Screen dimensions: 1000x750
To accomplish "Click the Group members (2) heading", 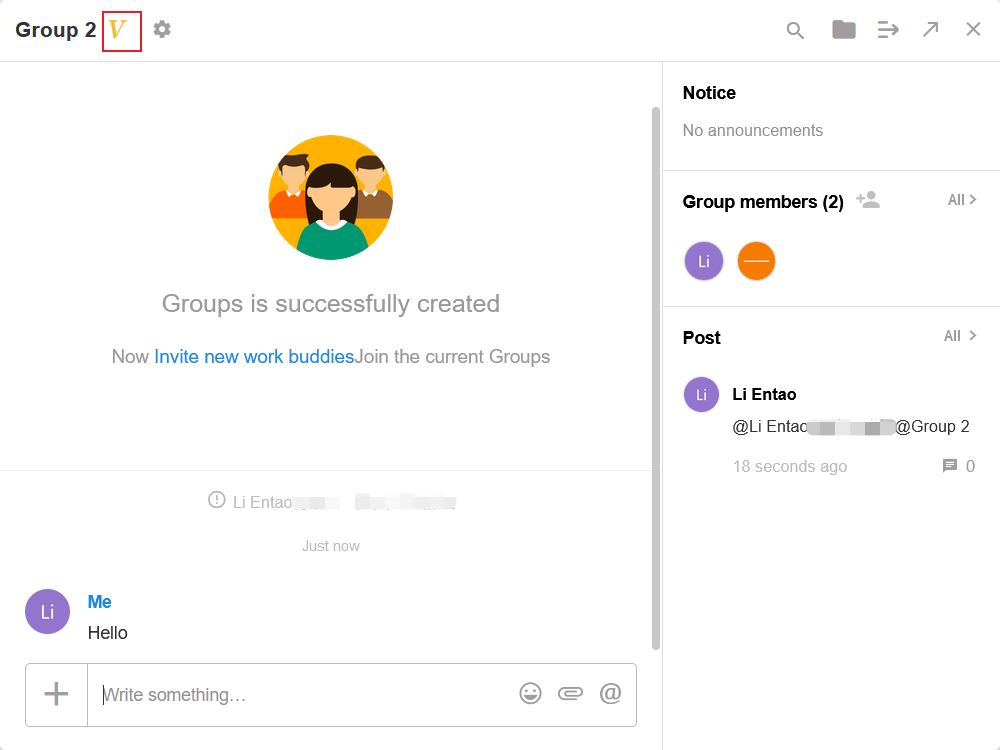I will pyautogui.click(x=763, y=202).
